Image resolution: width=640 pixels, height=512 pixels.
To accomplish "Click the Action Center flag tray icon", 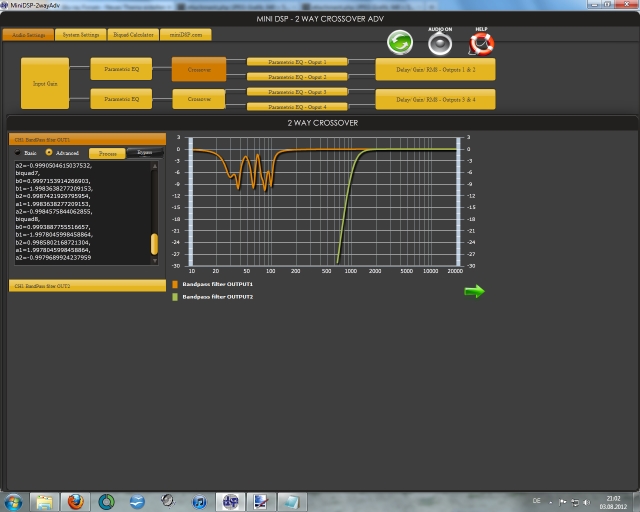I will (x=562, y=502).
